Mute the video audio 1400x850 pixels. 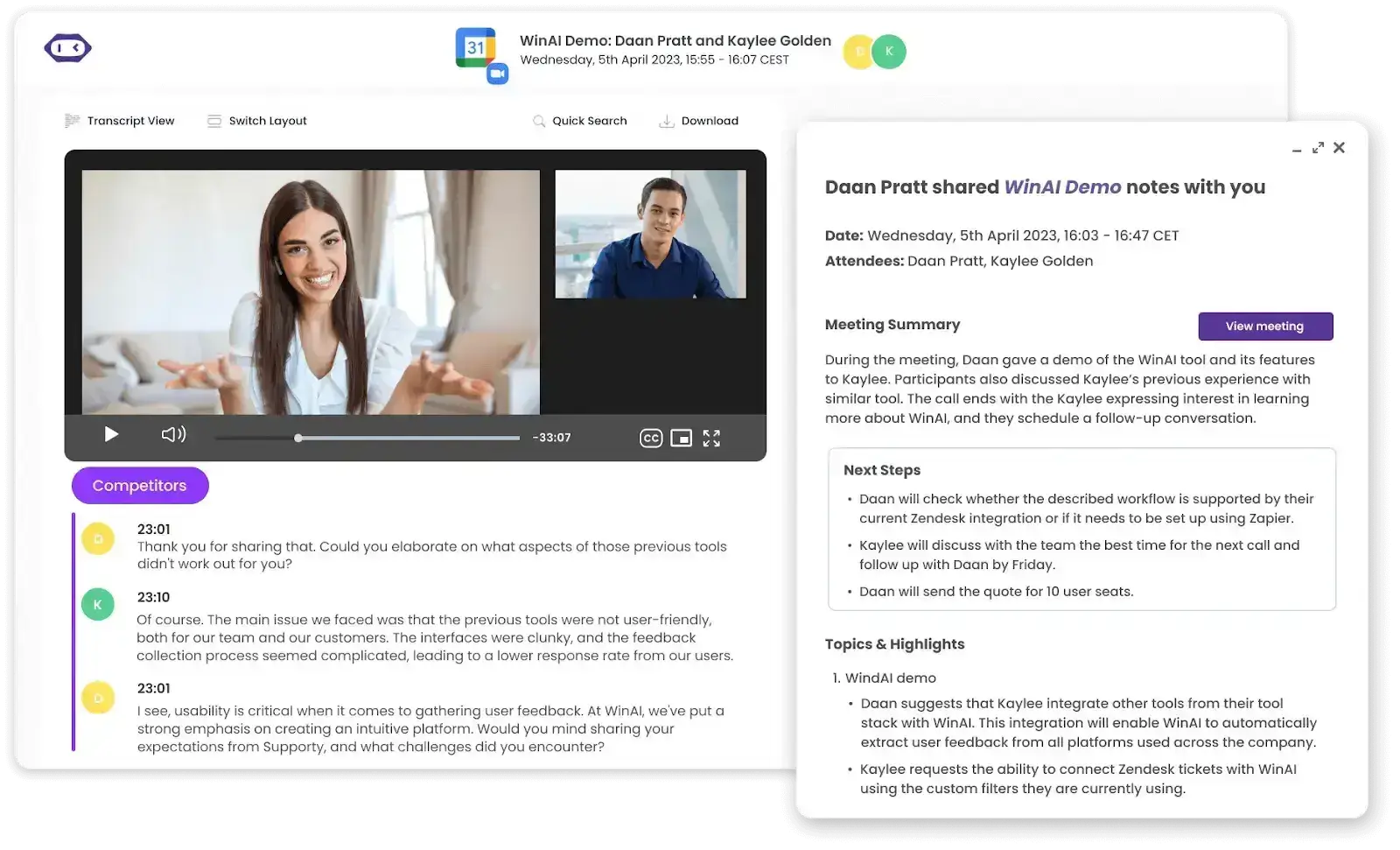click(172, 434)
